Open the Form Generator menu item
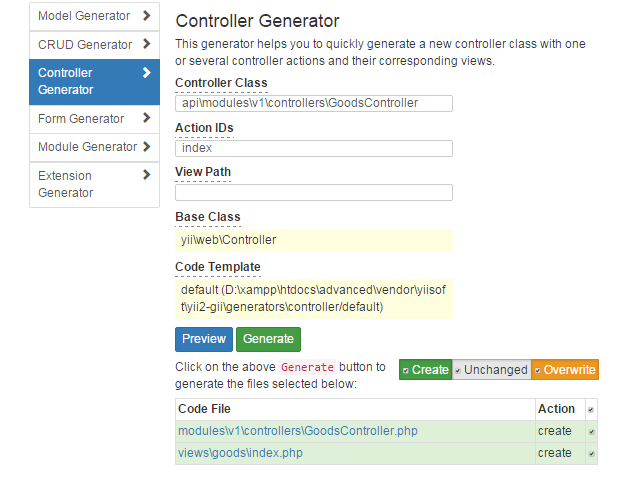The image size is (621, 487). click(x=81, y=118)
